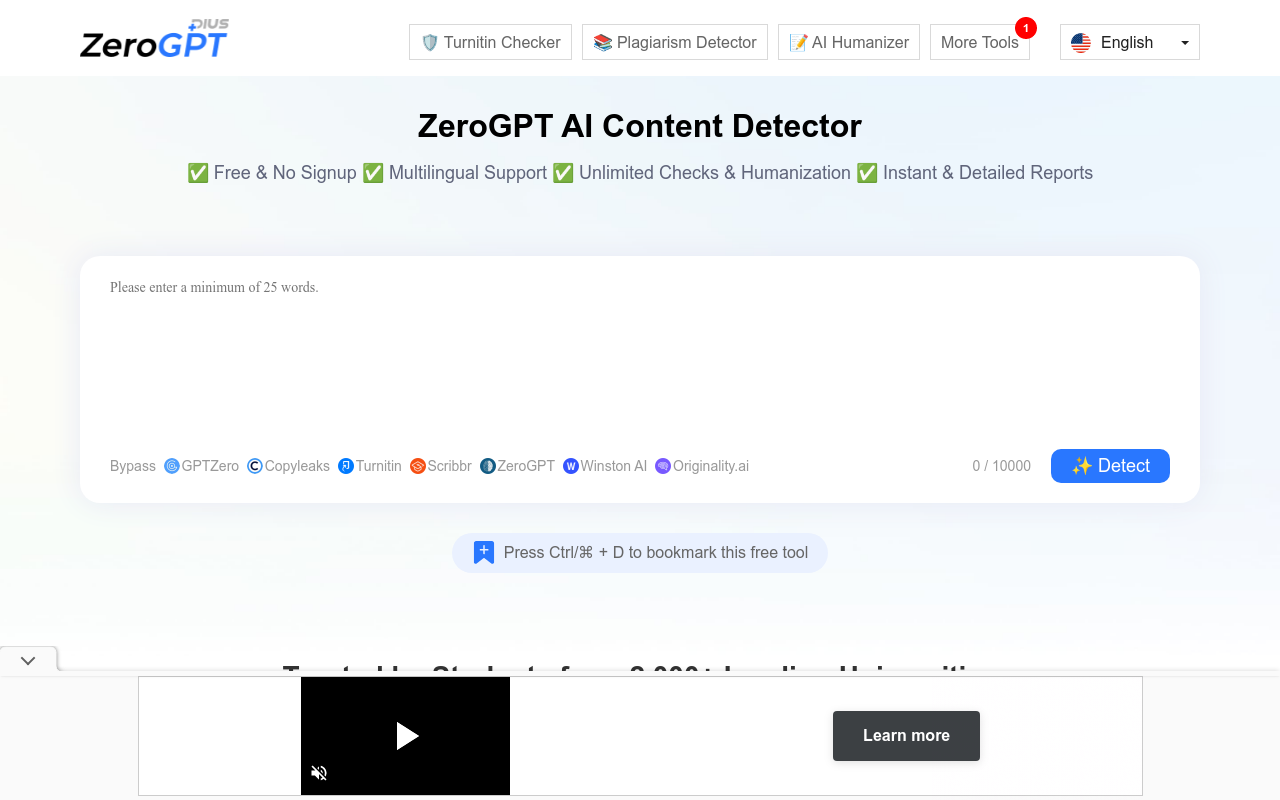The image size is (1280, 800).
Task: Click the 'Multilingual Support' feature text
Action: pos(468,173)
